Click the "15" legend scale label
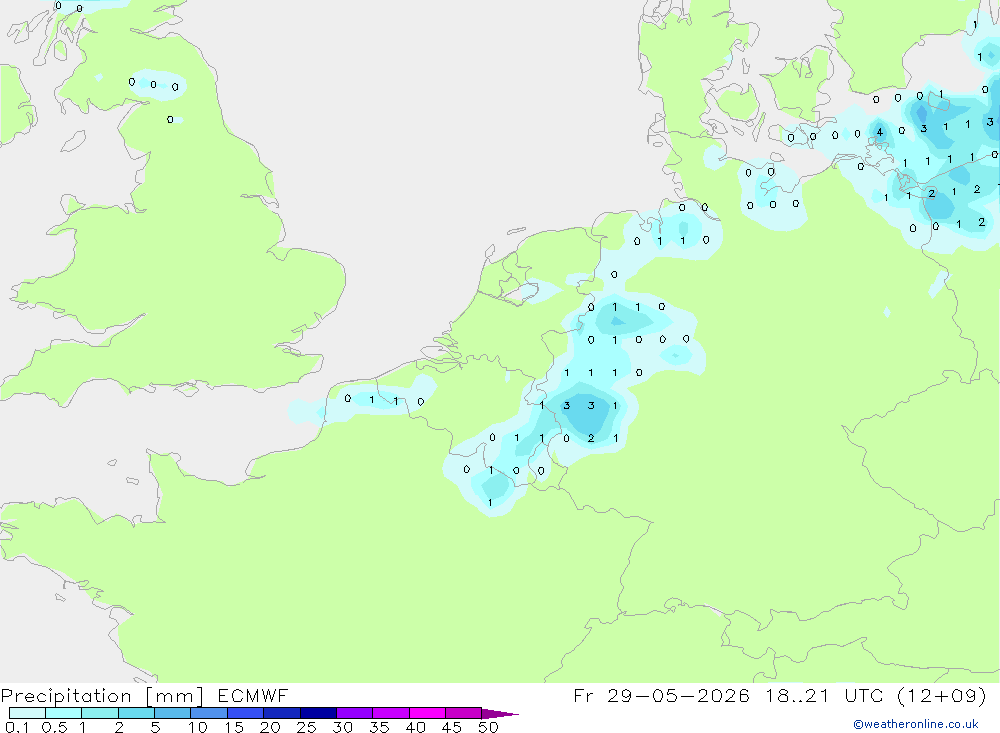The height and width of the screenshot is (733, 1000). pyautogui.click(x=234, y=727)
